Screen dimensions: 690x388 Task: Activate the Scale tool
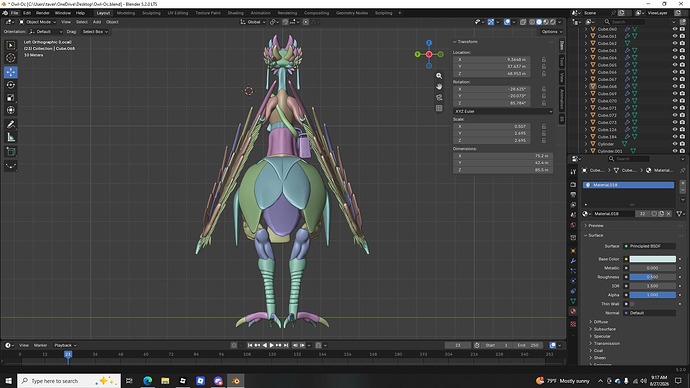[x=11, y=98]
